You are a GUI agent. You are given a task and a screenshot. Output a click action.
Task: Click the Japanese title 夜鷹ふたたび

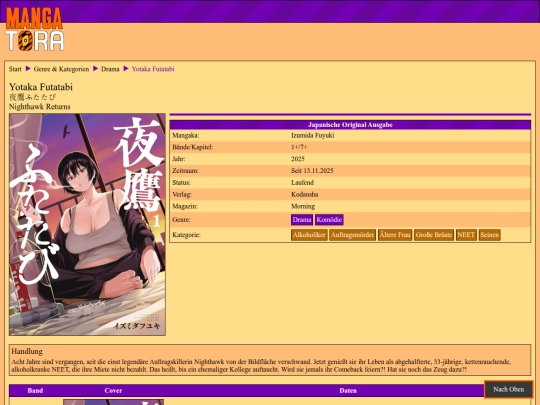click(32, 97)
